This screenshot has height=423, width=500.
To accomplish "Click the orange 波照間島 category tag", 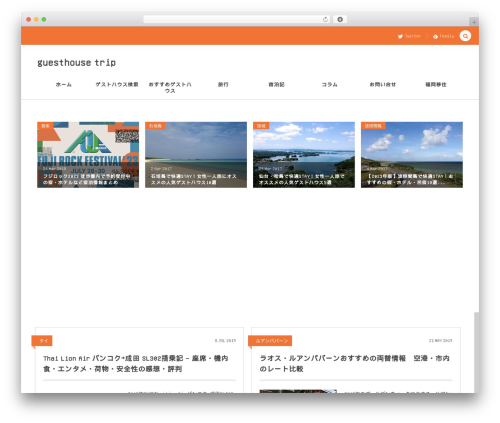I will (373, 126).
